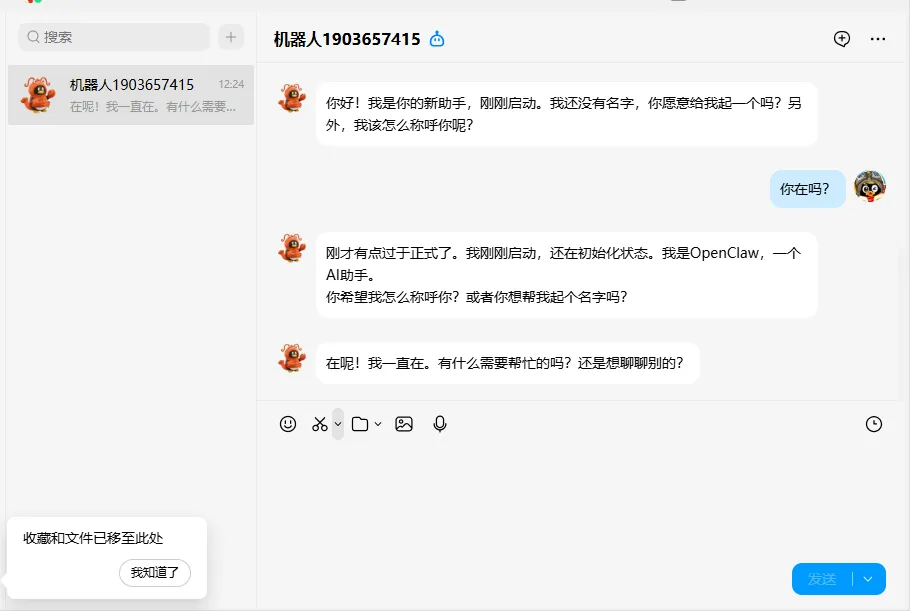Select the 机器人1903657415 conversation

pyautogui.click(x=130, y=95)
